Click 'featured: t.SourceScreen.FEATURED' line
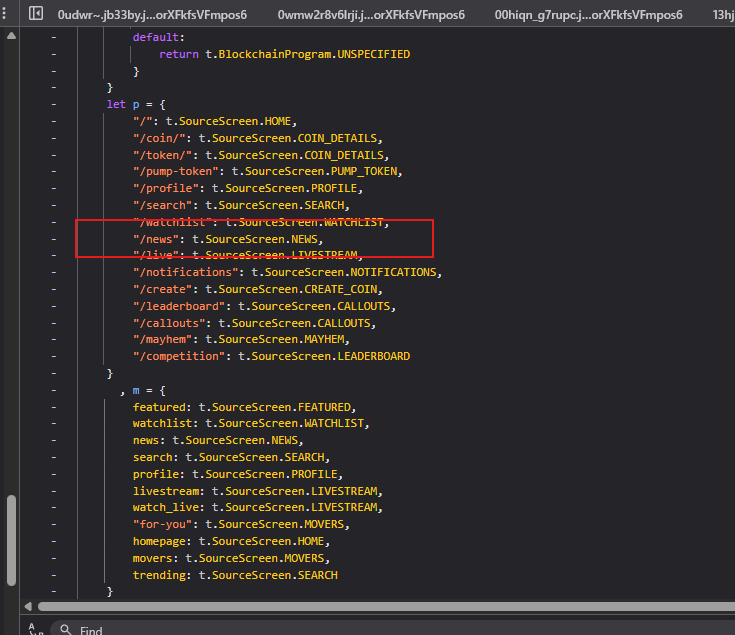Screen dimensions: 735x635 click(x=244, y=407)
